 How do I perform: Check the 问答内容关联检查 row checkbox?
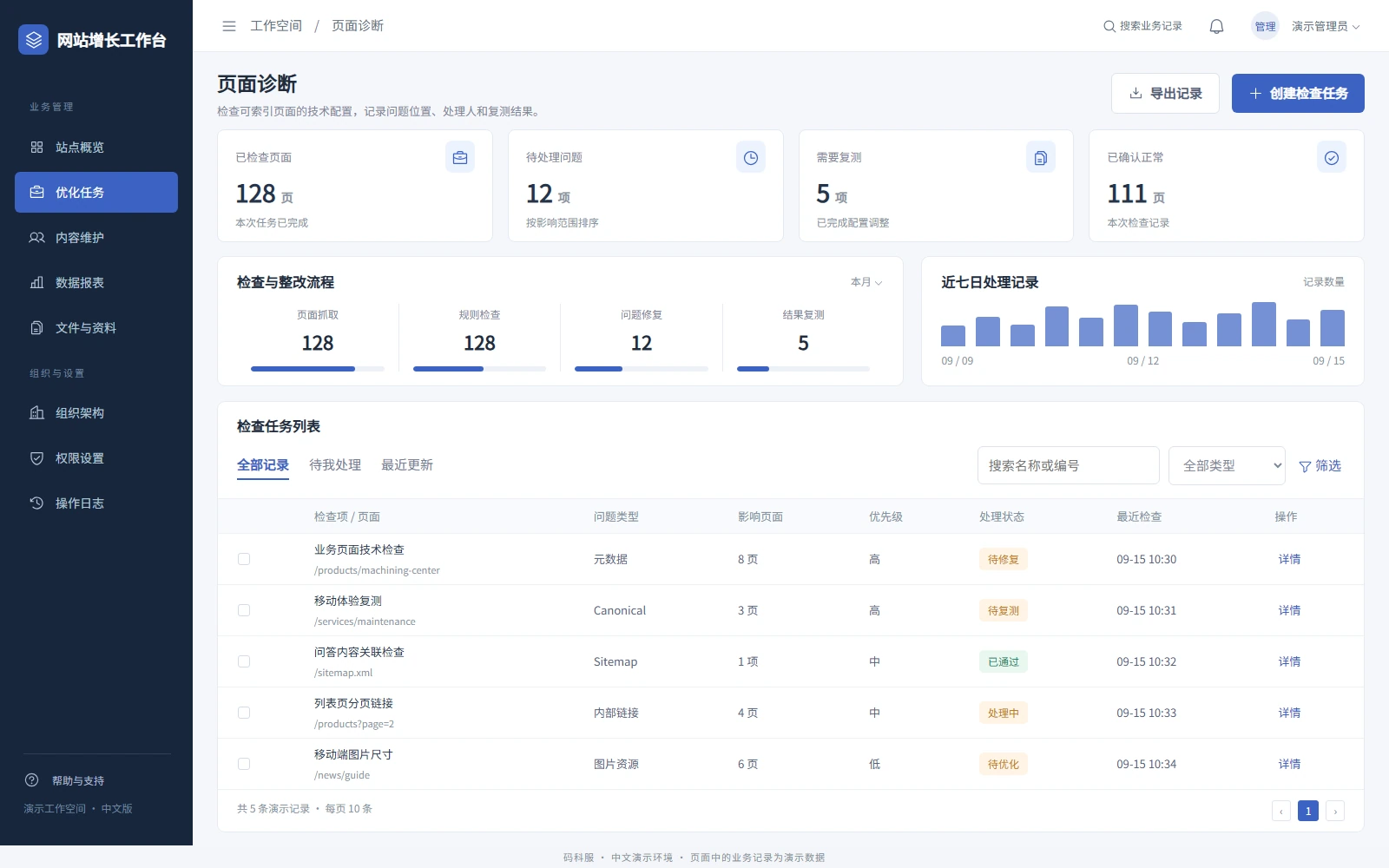(244, 661)
